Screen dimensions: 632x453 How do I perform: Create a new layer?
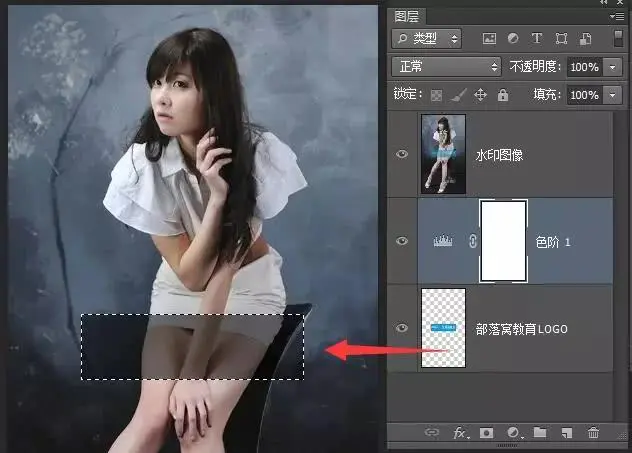567,433
